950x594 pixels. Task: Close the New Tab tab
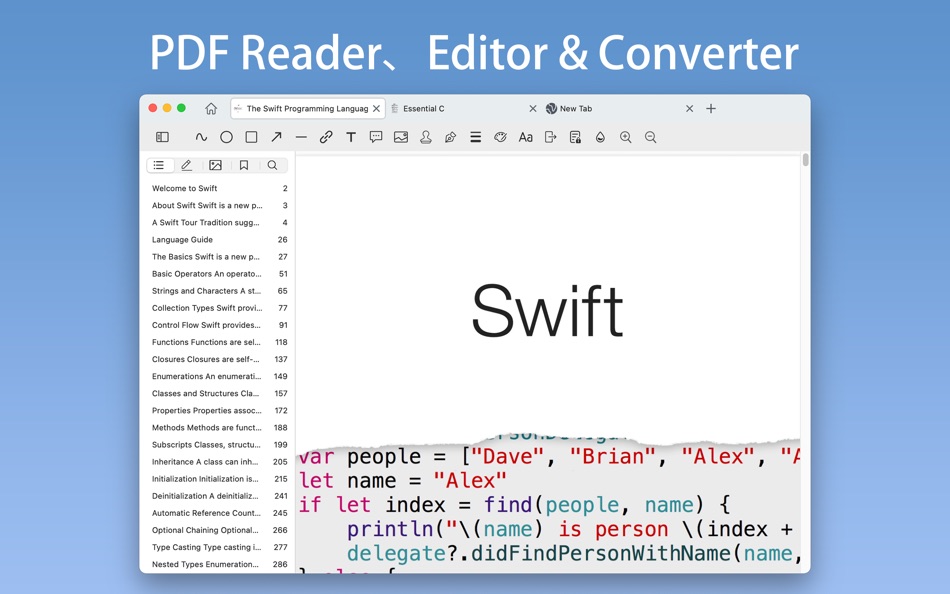pos(689,108)
